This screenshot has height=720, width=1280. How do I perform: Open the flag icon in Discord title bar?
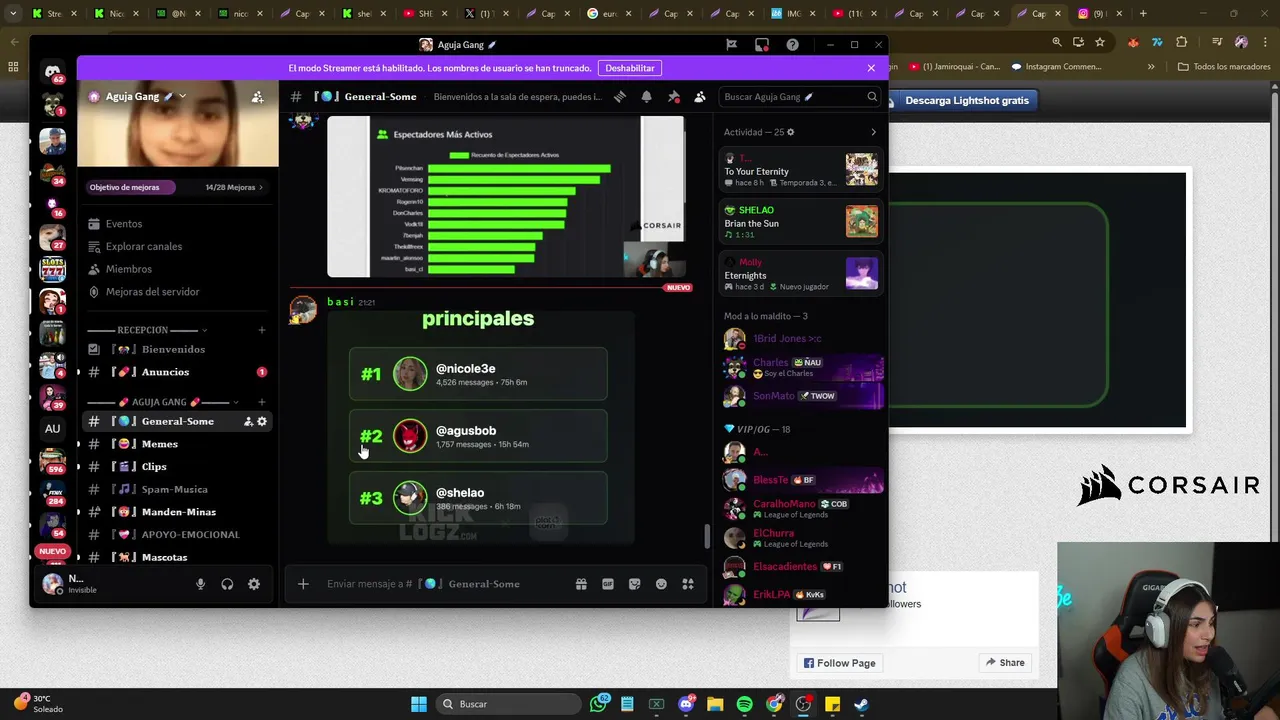(x=732, y=45)
